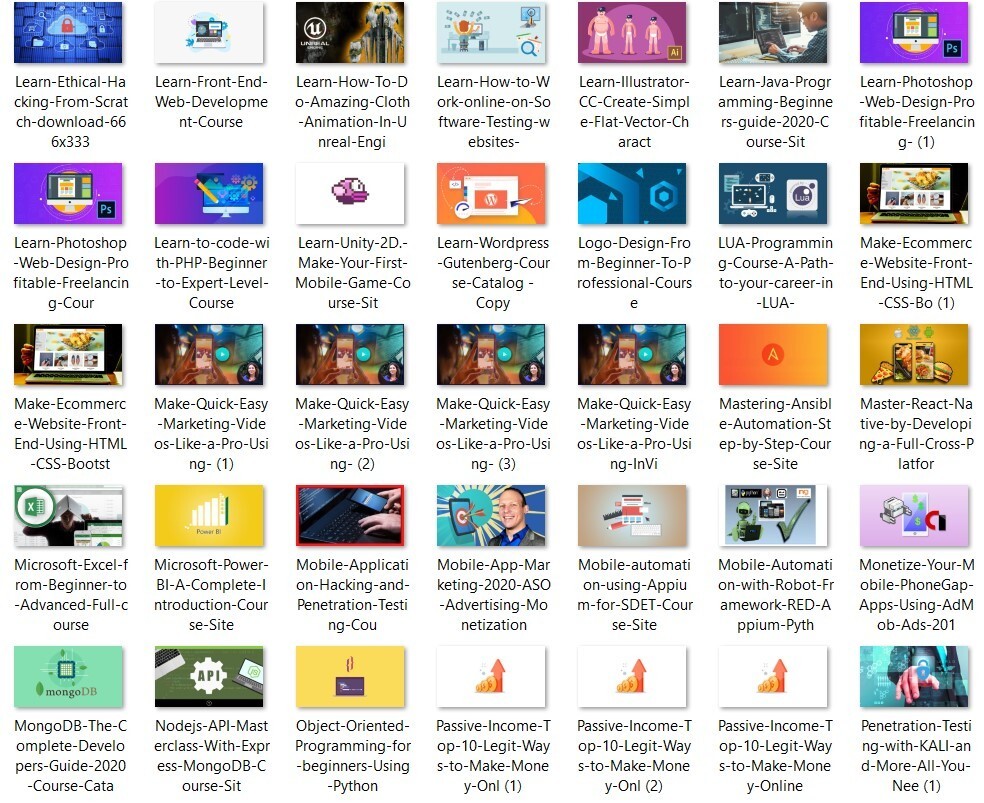
Task: Click filename 'Learn-Front-End-Web-Development-Course'
Action: pyautogui.click(x=211, y=102)
